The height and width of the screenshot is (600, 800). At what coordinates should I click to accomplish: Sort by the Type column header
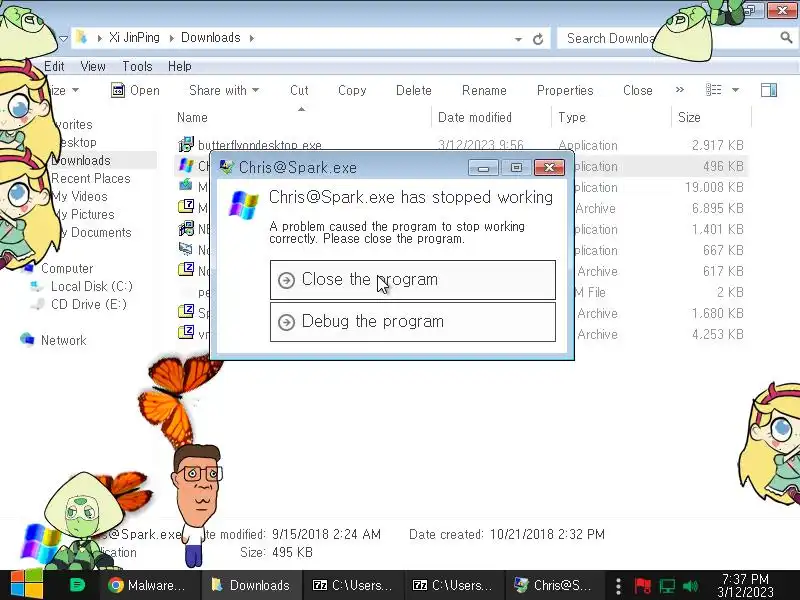tap(571, 117)
